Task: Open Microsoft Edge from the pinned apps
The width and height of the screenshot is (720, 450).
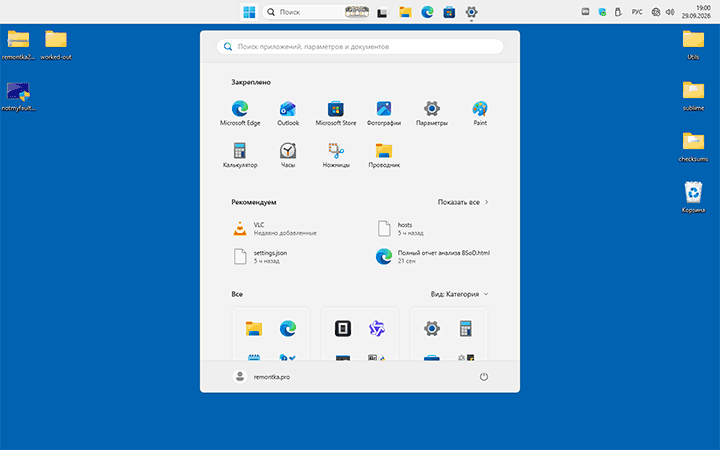Action: coord(240,113)
